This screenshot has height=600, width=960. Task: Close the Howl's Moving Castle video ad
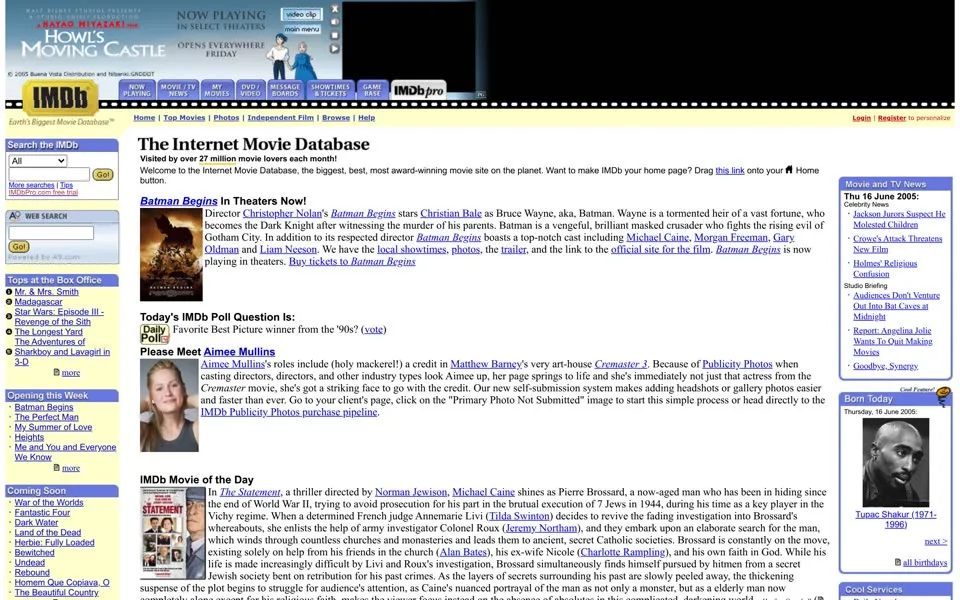click(334, 9)
